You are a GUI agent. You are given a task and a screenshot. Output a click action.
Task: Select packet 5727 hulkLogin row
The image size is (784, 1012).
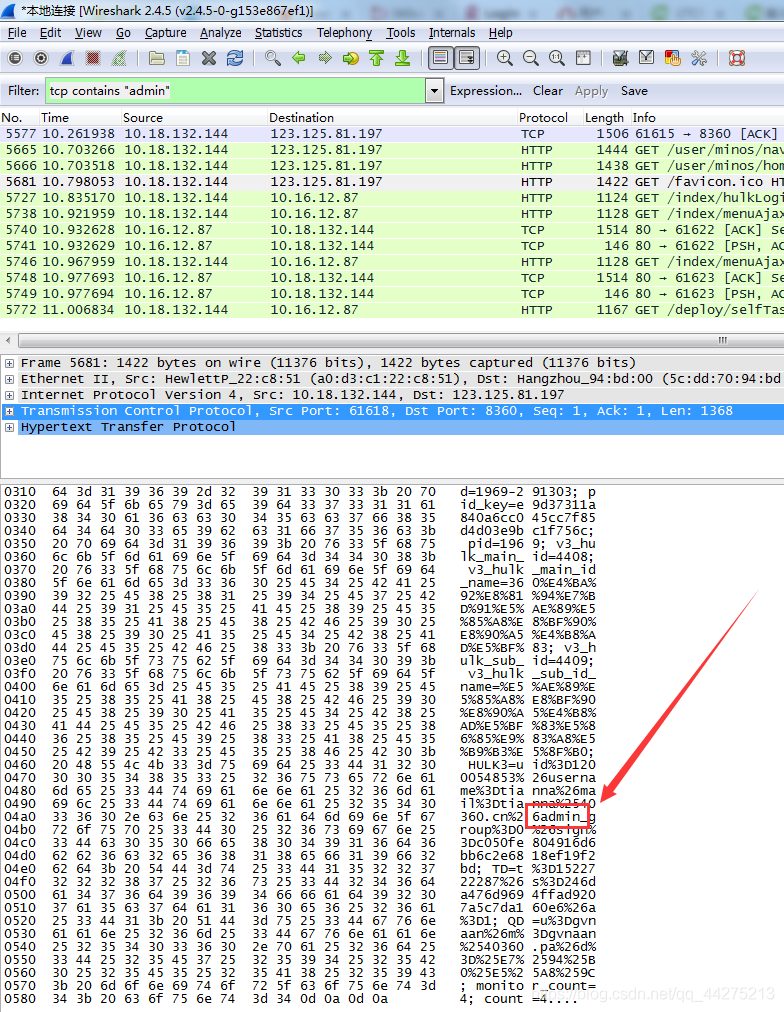[x=392, y=197]
